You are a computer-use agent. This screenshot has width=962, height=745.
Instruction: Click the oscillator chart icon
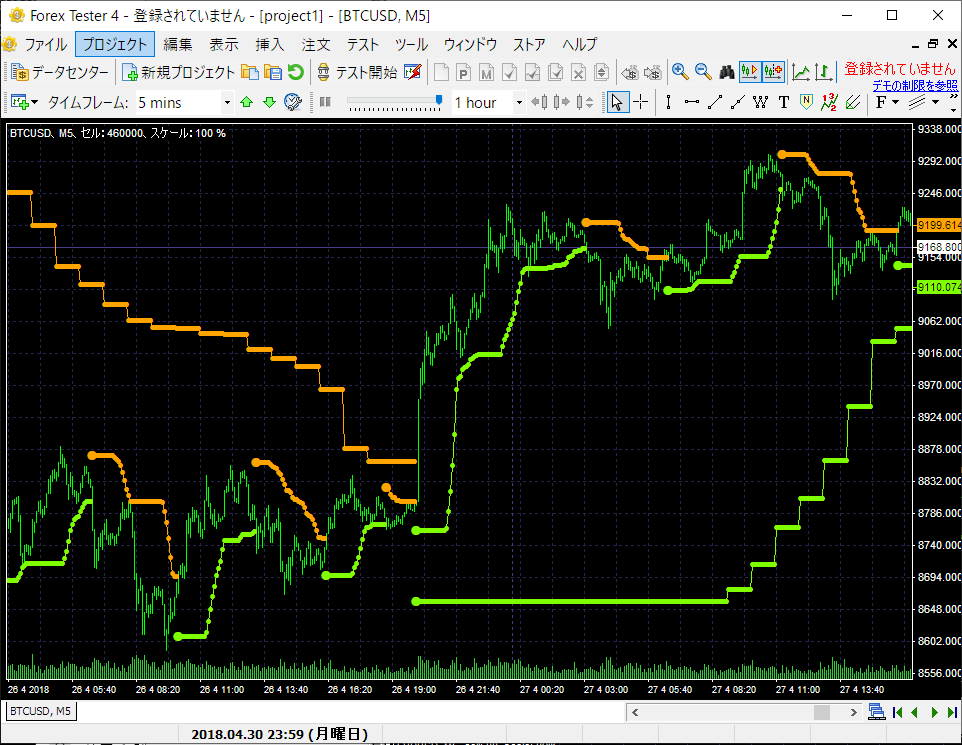[824, 72]
